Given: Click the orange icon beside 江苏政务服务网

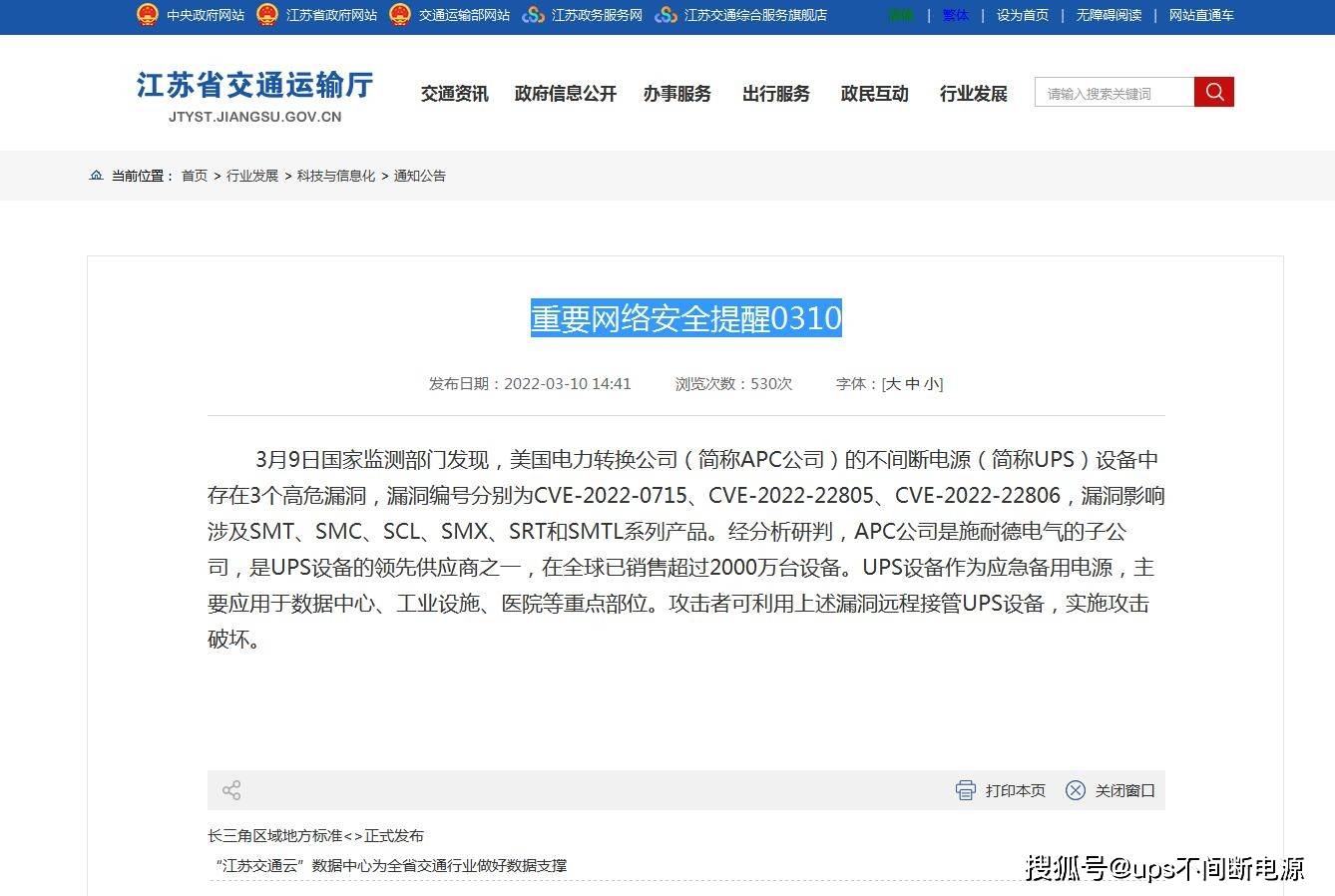Looking at the screenshot, I should pyautogui.click(x=532, y=15).
